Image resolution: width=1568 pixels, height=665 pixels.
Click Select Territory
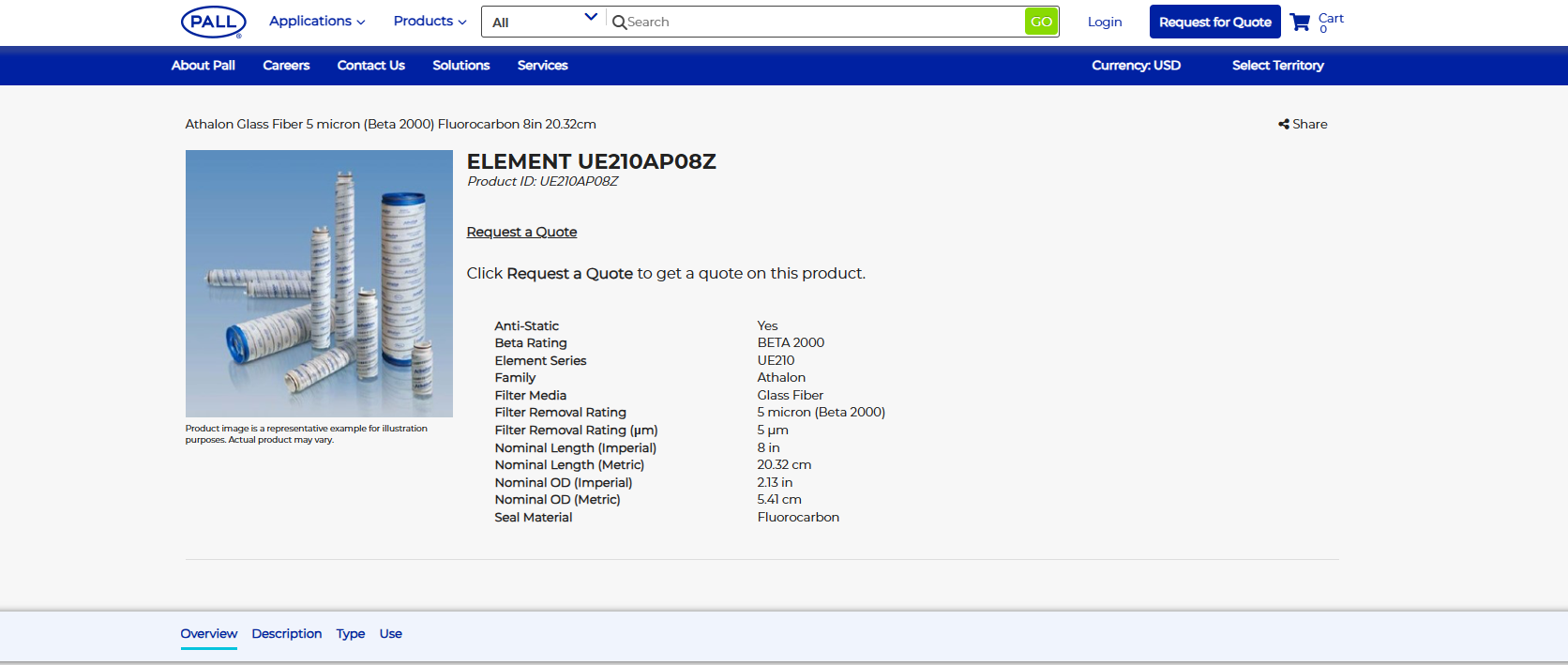coord(1277,66)
